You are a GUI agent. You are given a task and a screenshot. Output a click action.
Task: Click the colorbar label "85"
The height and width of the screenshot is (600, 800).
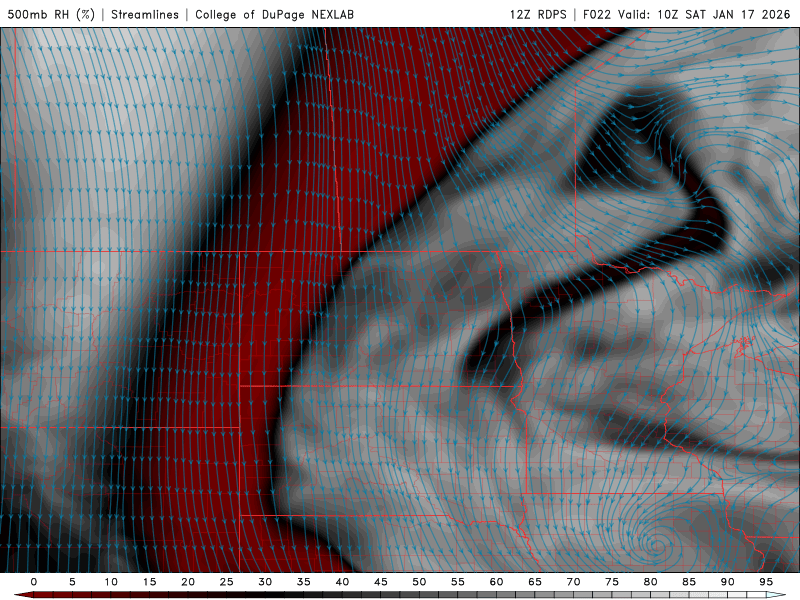click(689, 582)
